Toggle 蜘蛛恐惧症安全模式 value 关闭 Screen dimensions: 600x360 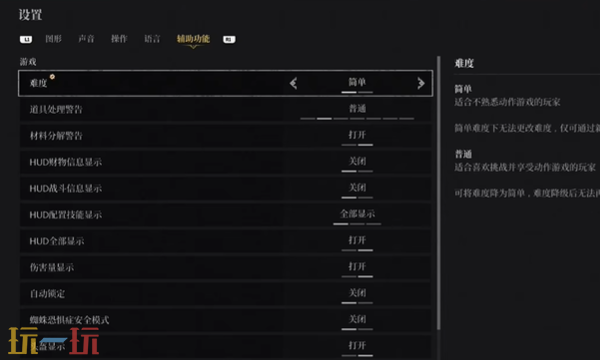click(357, 319)
